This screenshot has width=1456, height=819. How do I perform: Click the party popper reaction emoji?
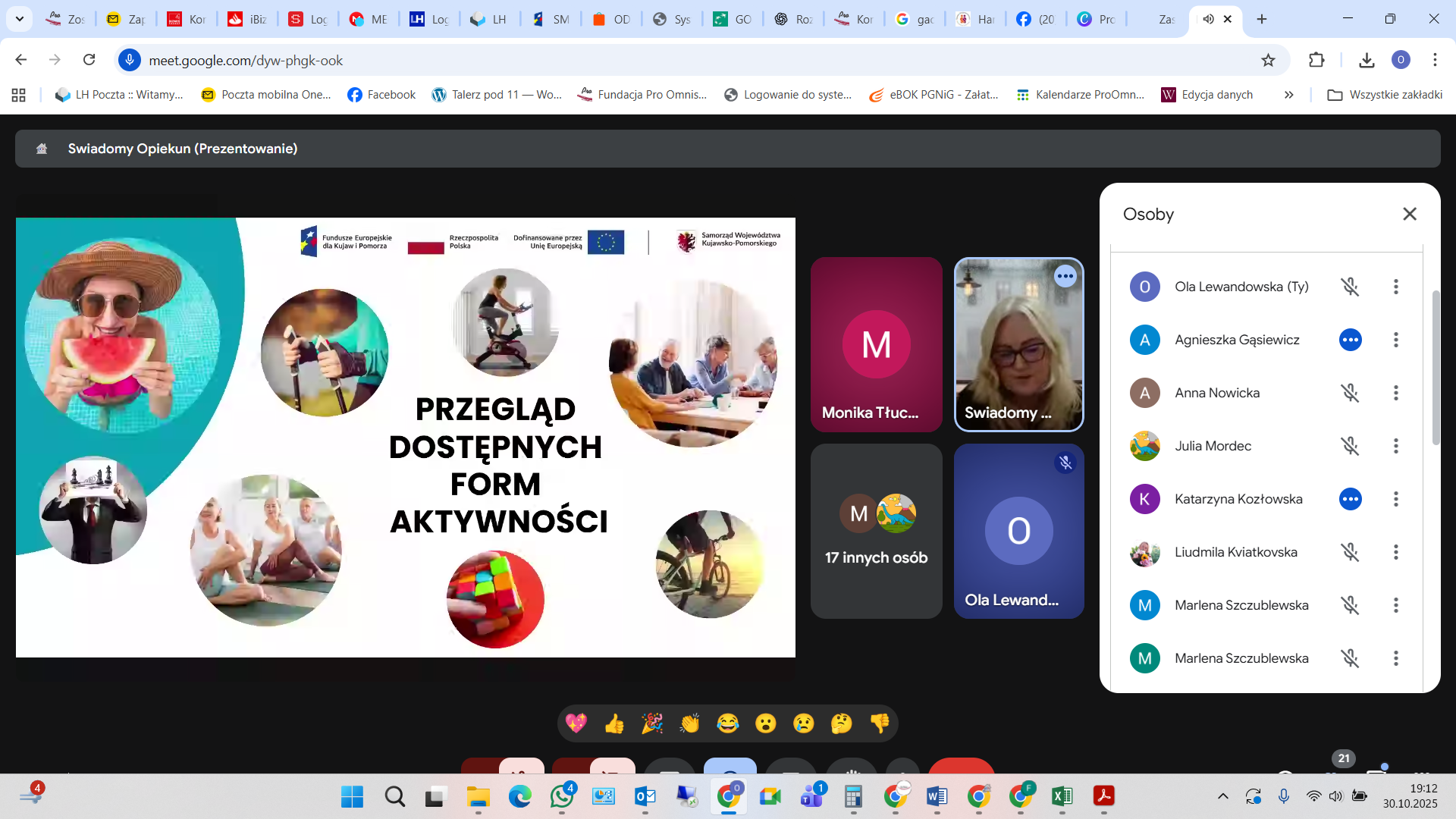(x=652, y=723)
